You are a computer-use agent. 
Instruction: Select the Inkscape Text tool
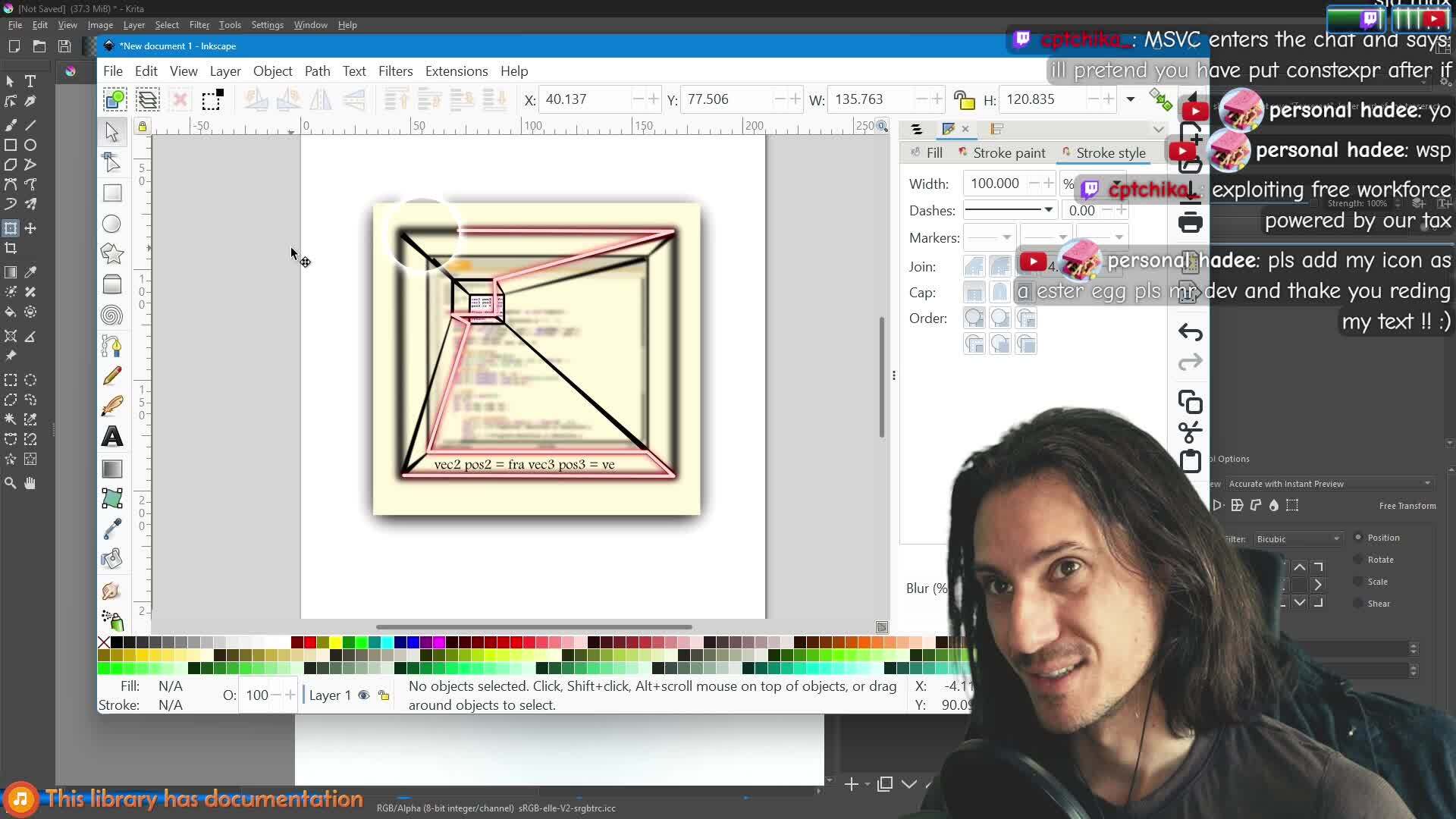pyautogui.click(x=112, y=437)
